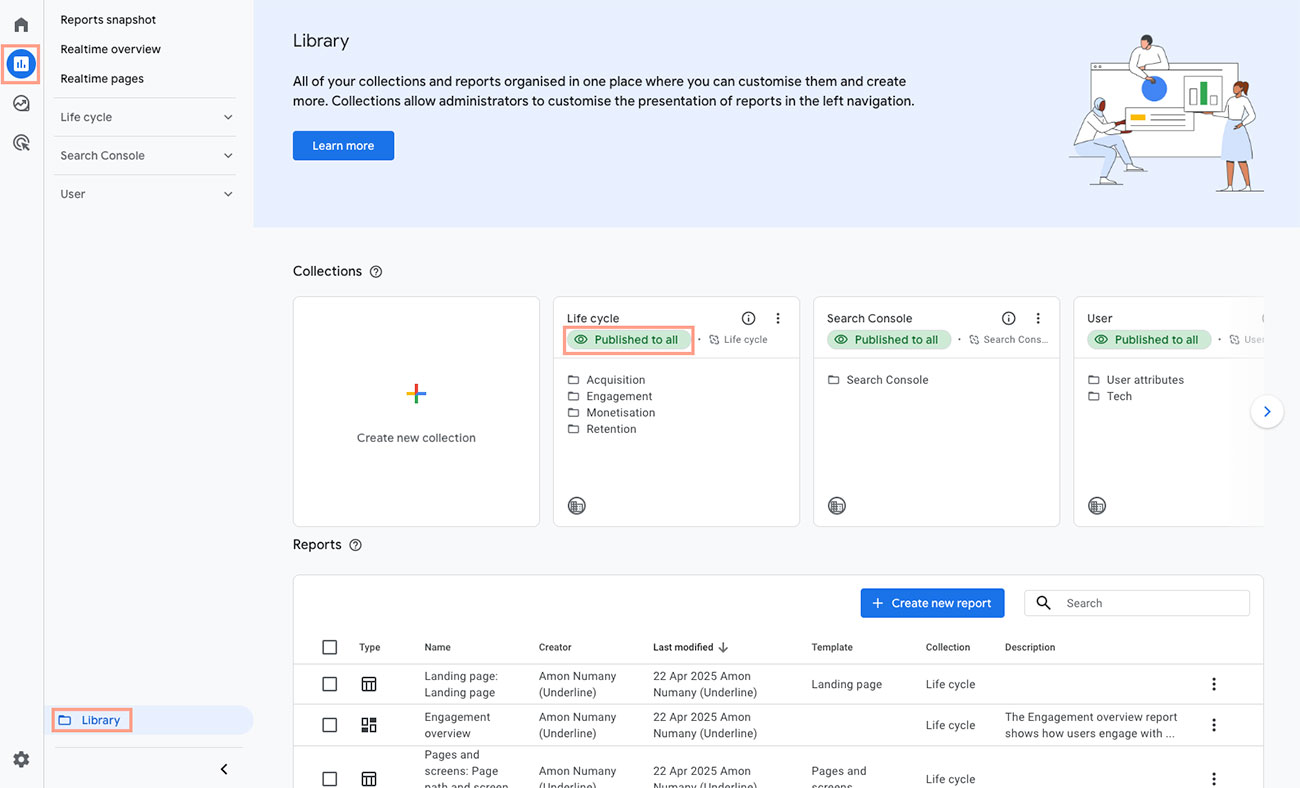Image resolution: width=1300 pixels, height=788 pixels.
Task: Open Search Console collection info icon
Action: 1008,318
